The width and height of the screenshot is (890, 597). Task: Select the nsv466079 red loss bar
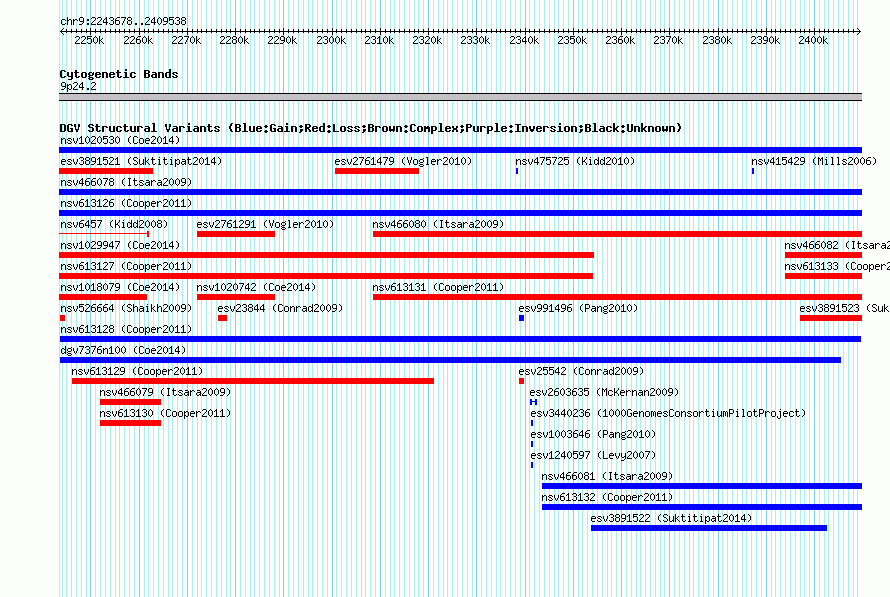(x=131, y=402)
